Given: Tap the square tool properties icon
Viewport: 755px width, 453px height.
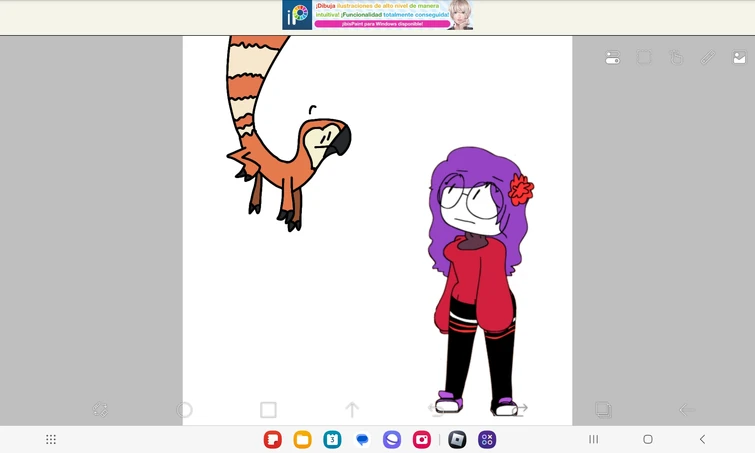Looking at the screenshot, I should tap(268, 410).
